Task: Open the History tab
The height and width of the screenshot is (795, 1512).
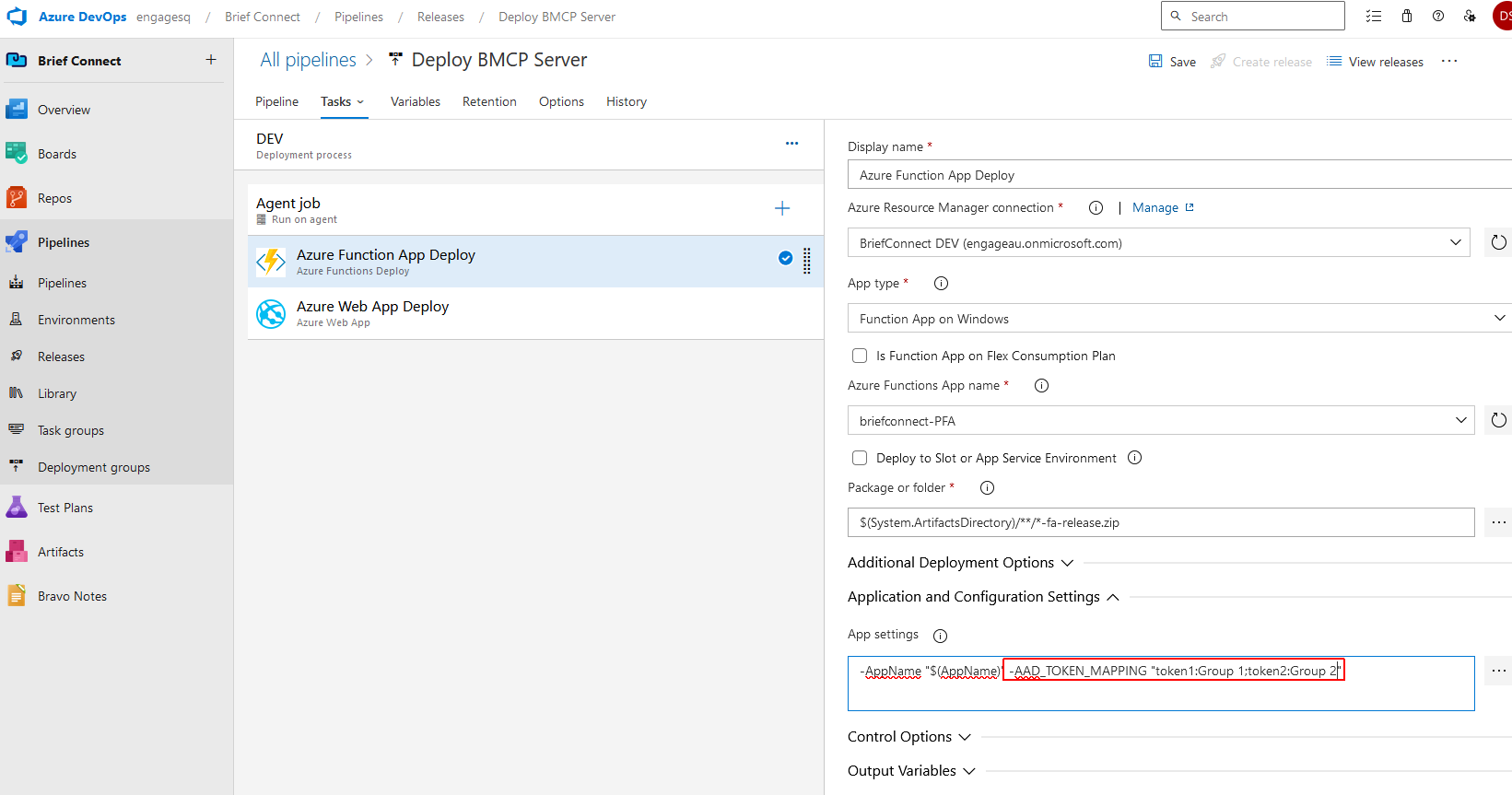Action: 626,101
